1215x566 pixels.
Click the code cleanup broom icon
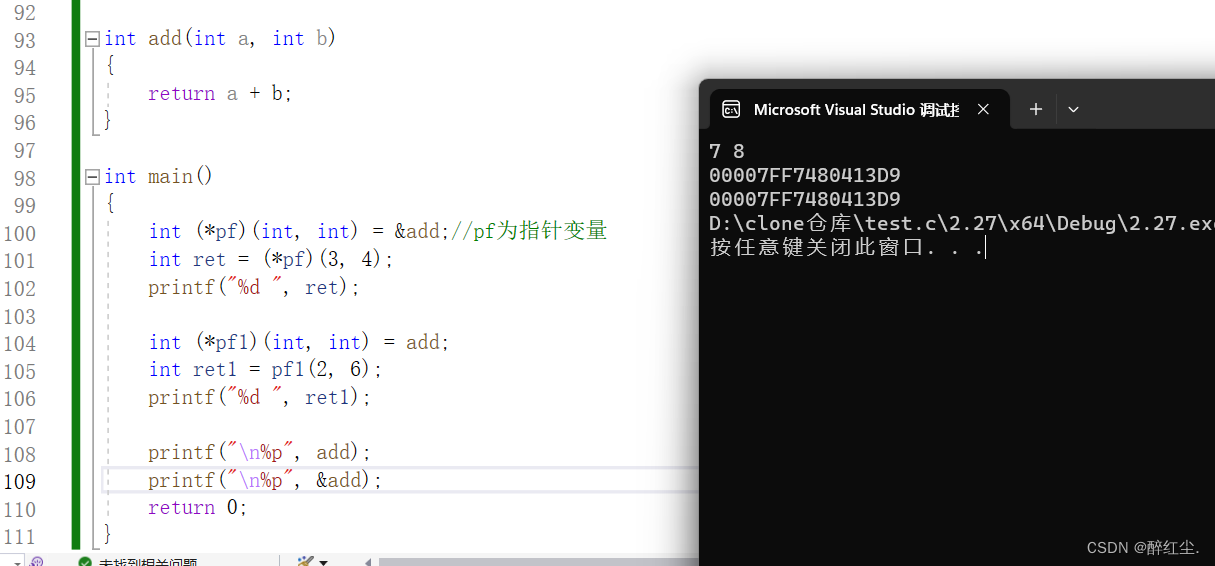[305, 562]
